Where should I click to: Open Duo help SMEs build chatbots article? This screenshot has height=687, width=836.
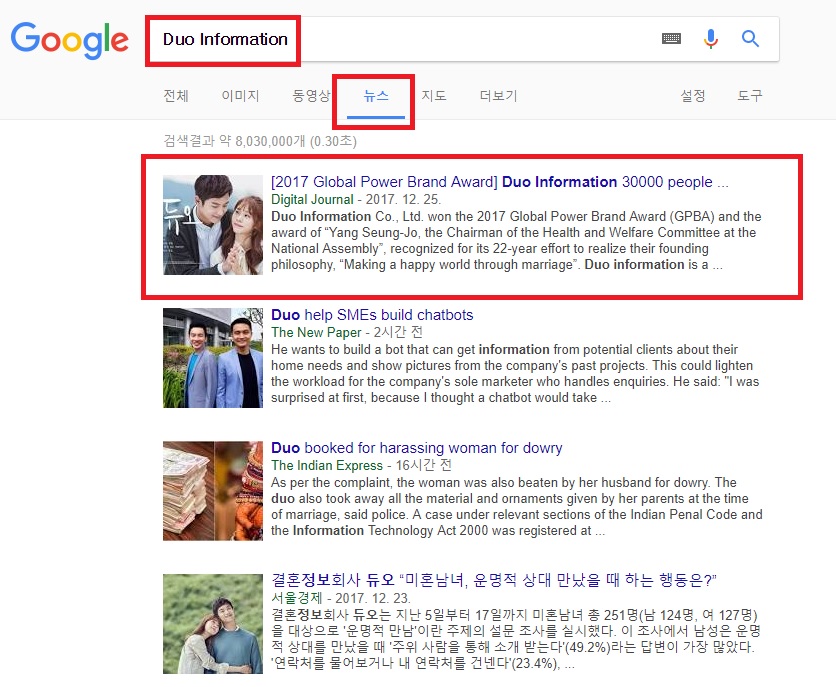(x=372, y=314)
